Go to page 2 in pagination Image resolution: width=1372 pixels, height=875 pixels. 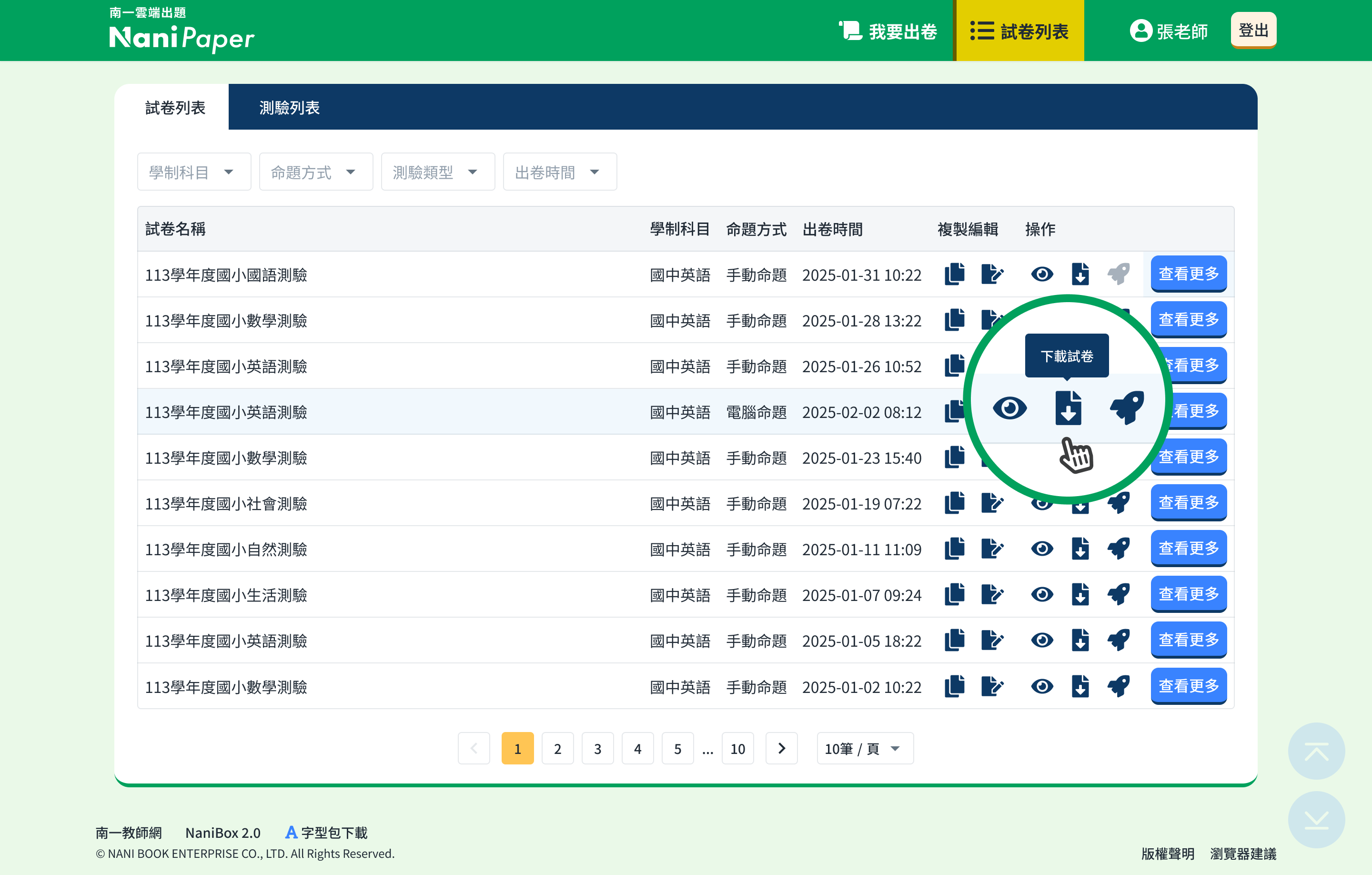point(557,748)
